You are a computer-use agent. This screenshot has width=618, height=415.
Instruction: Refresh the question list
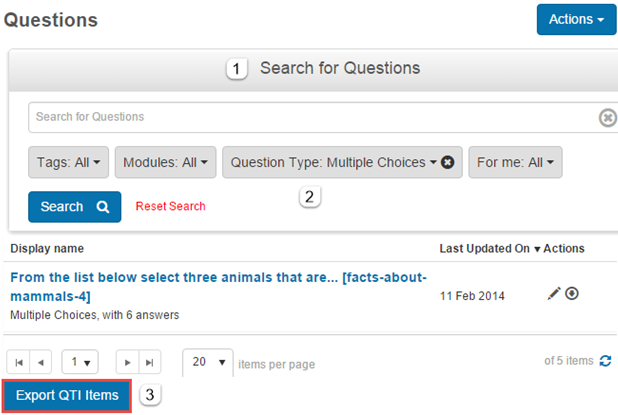605,361
